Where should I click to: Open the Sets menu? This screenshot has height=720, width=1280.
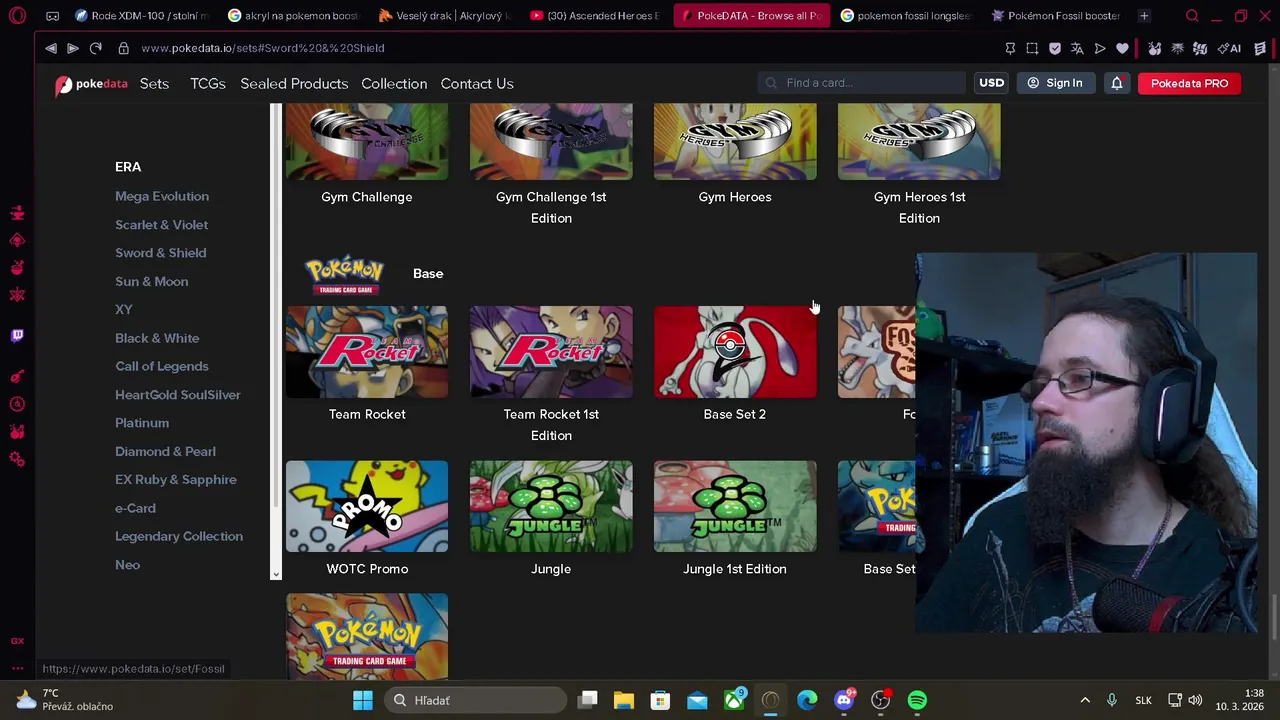point(154,84)
